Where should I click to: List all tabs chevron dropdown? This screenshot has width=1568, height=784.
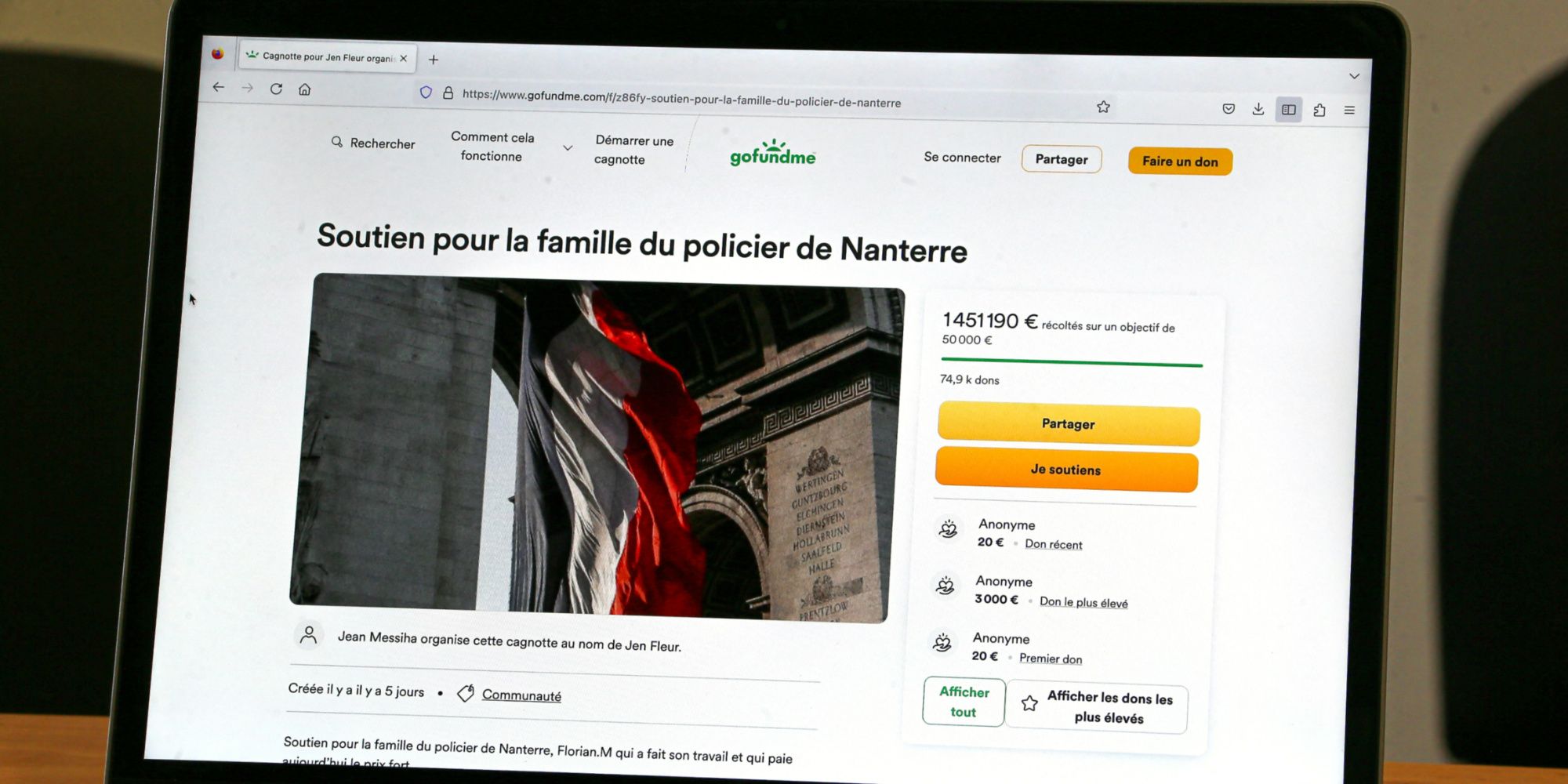tap(1354, 76)
